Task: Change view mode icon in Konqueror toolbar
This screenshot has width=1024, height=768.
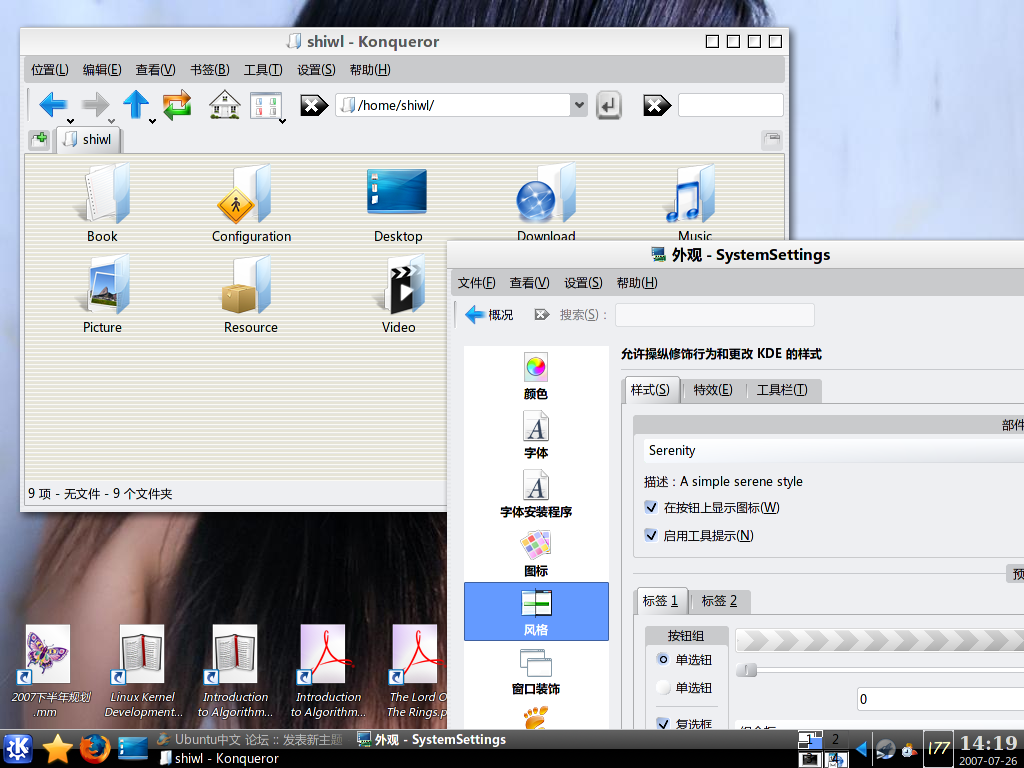Action: click(x=266, y=105)
